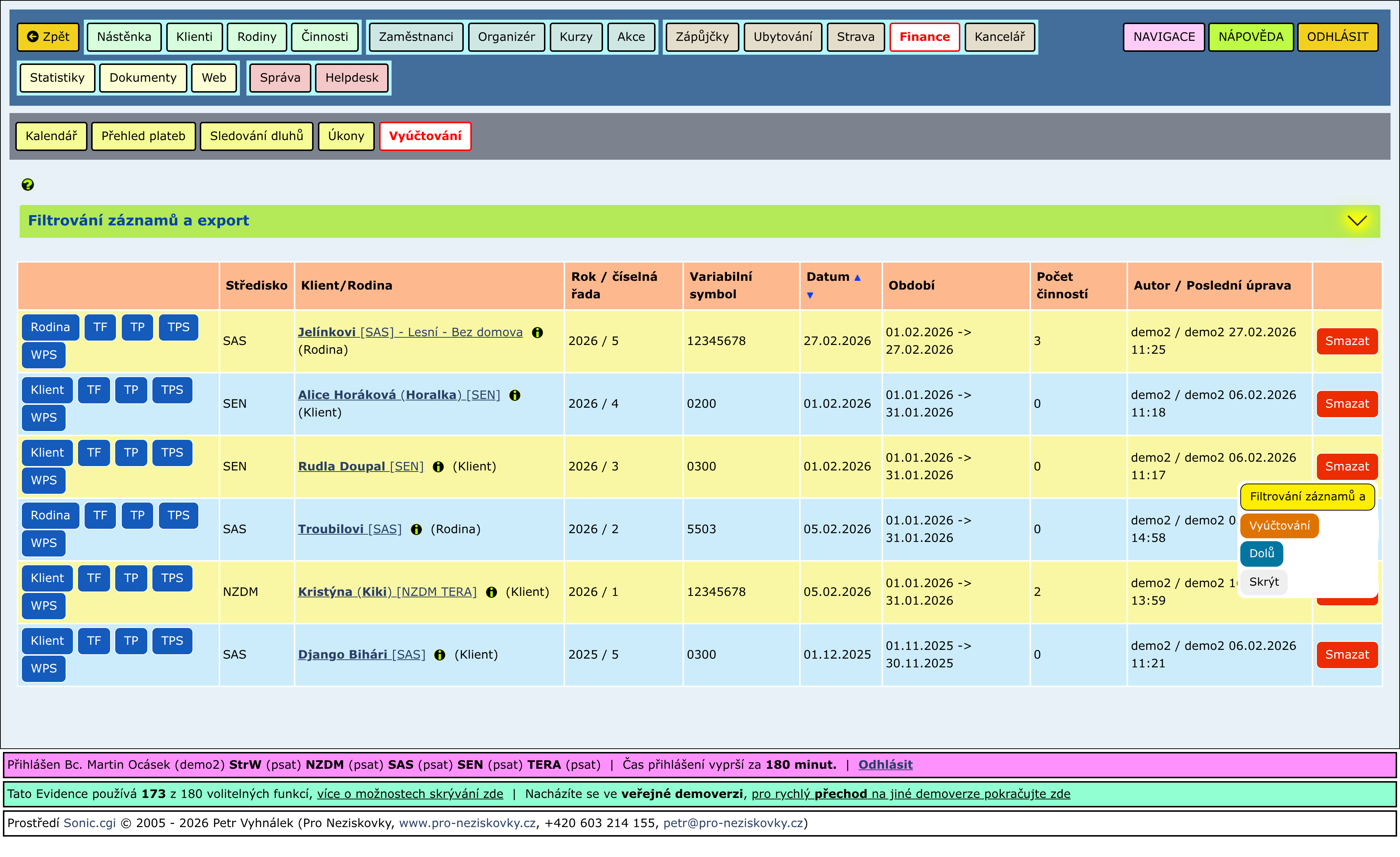Expand the Filtrování záznamů a export chevron

click(1357, 221)
